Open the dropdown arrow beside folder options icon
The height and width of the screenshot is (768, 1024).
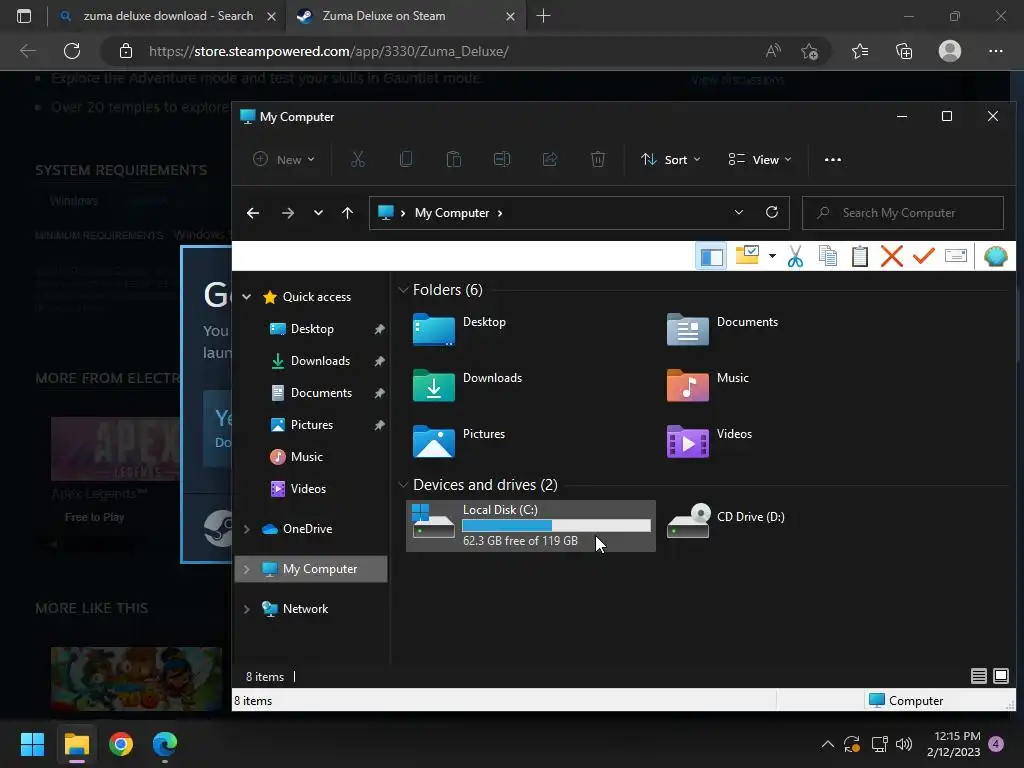tap(772, 256)
